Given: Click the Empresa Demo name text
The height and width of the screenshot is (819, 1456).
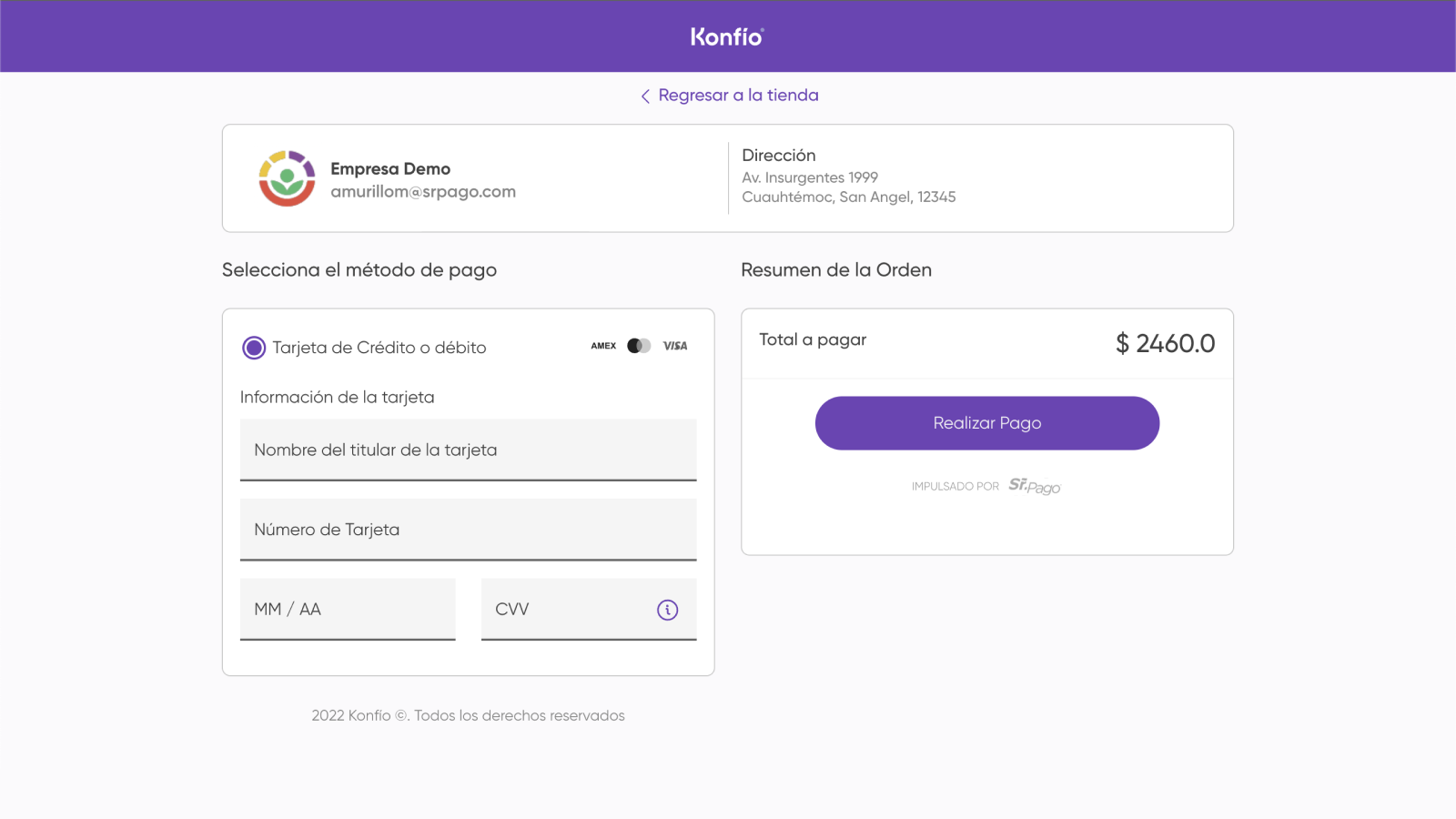Looking at the screenshot, I should 390,168.
